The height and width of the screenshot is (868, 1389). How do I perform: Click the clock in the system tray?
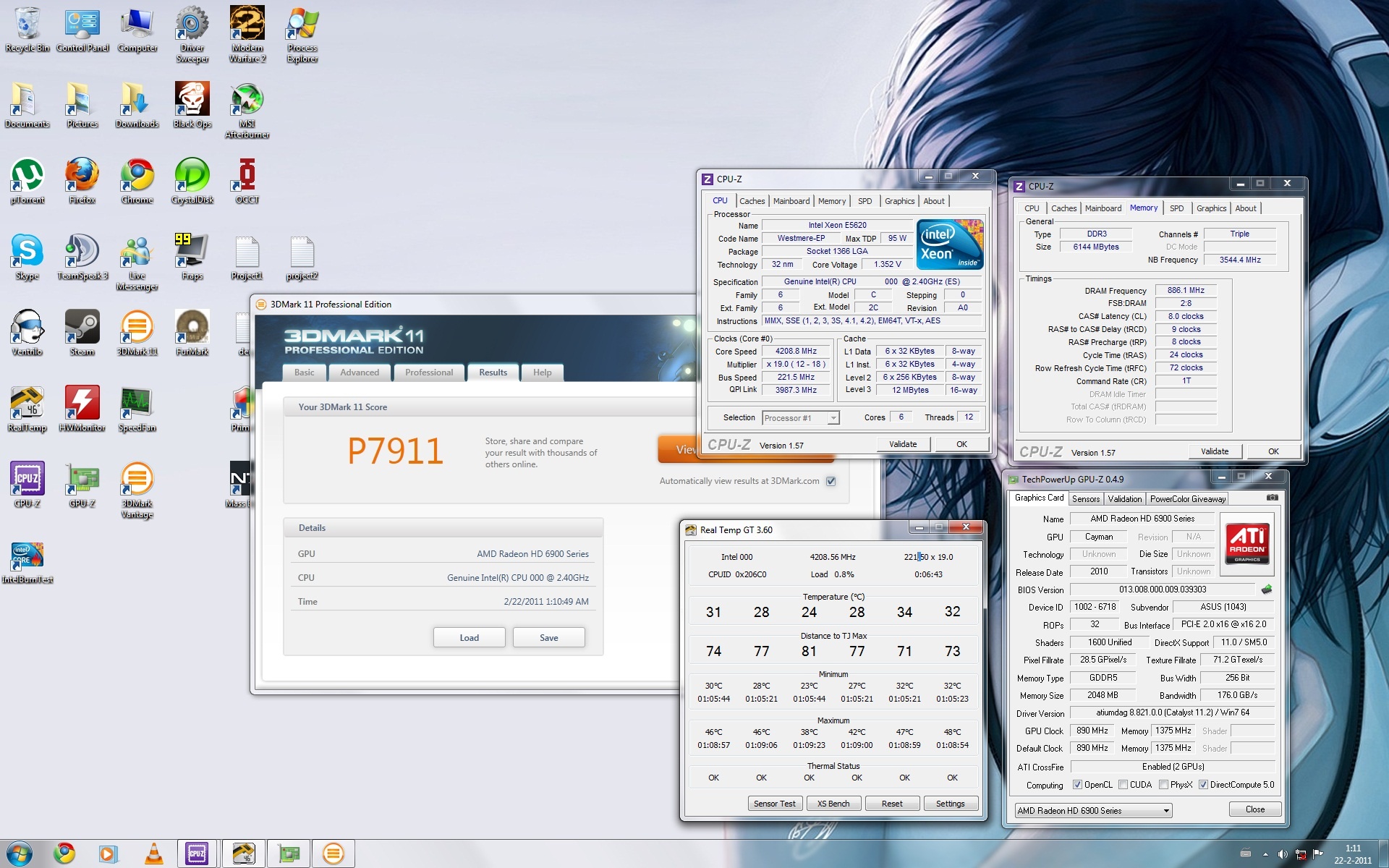pos(1353,854)
